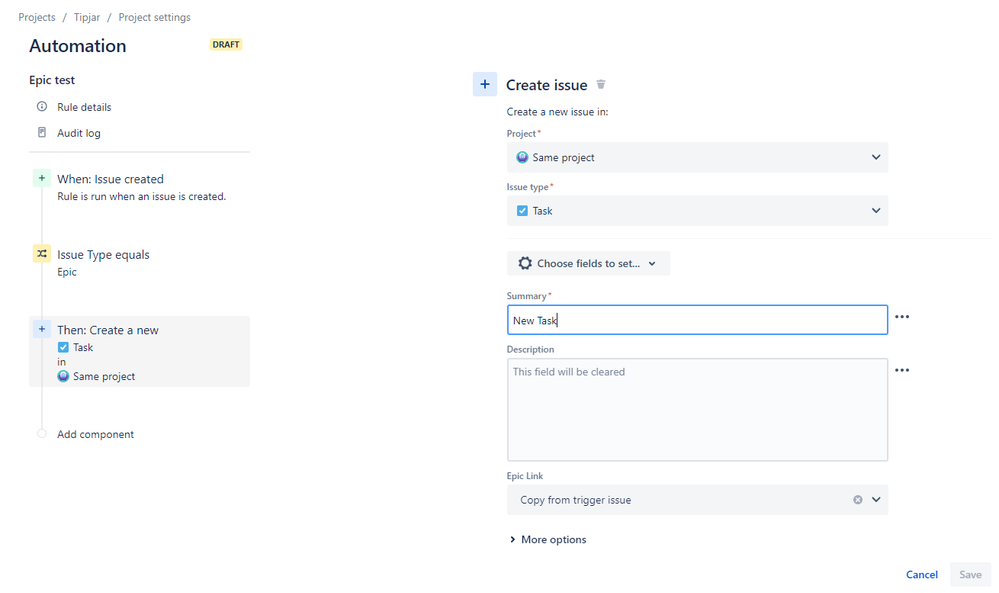
Task: Open the three-dots menu beside the Description field
Action: pos(902,370)
